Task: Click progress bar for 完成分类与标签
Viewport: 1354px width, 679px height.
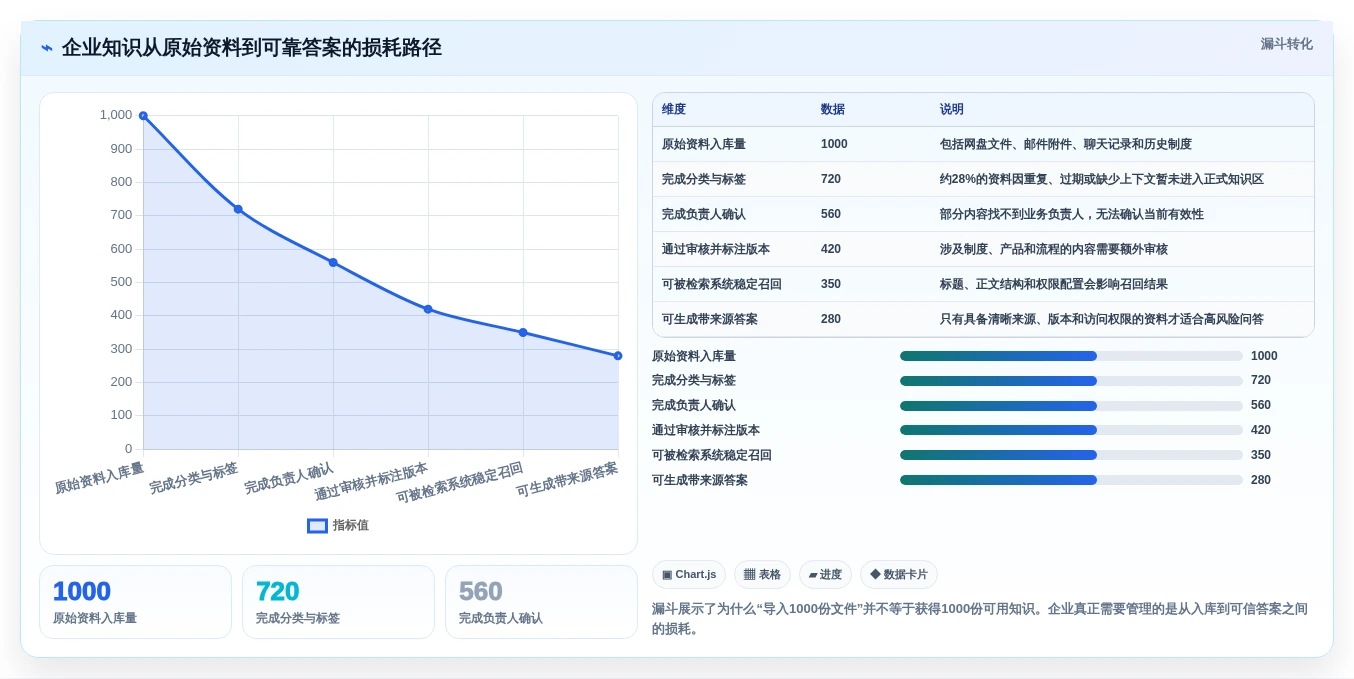Action: coord(1071,381)
